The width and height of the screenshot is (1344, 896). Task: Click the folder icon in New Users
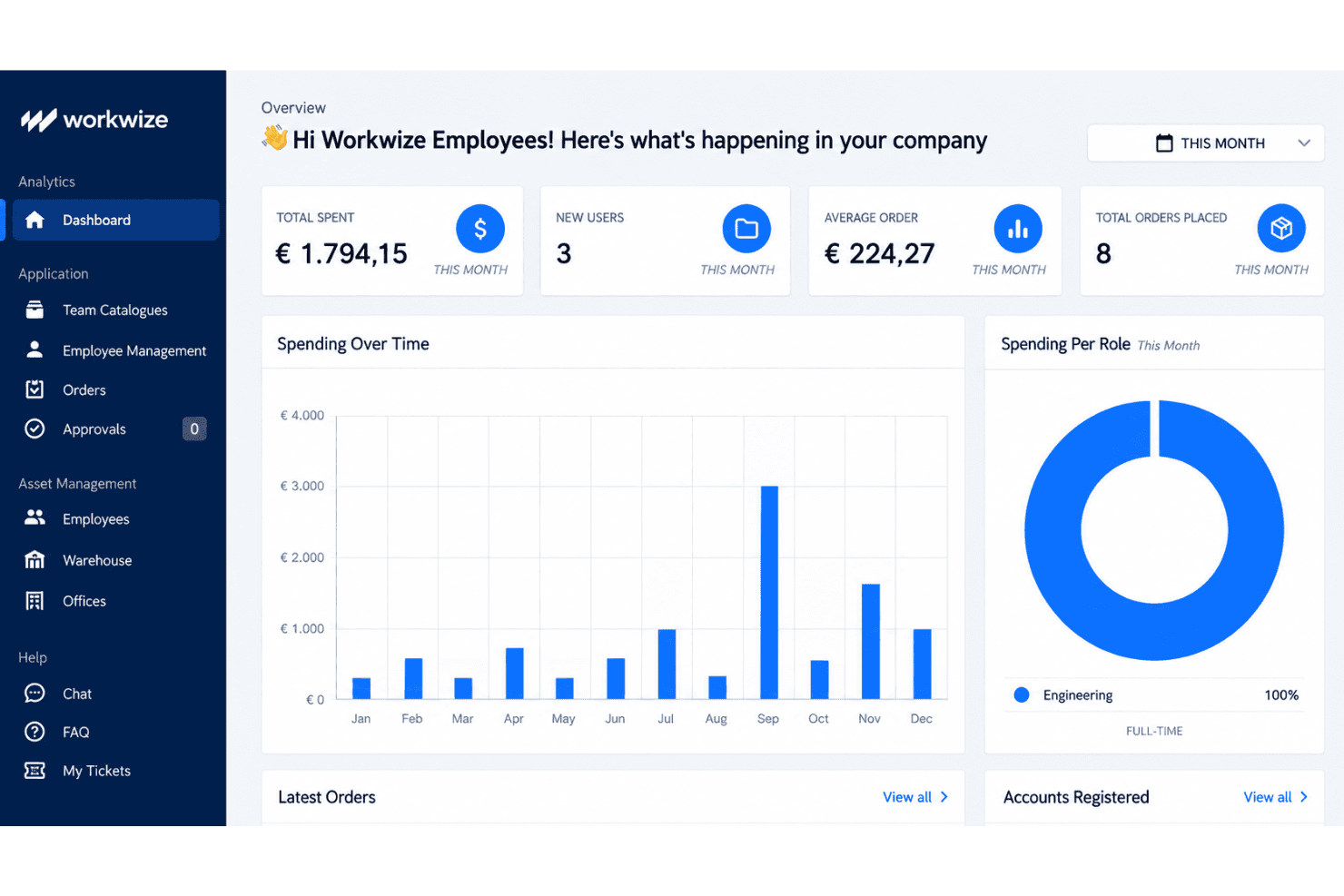746,229
